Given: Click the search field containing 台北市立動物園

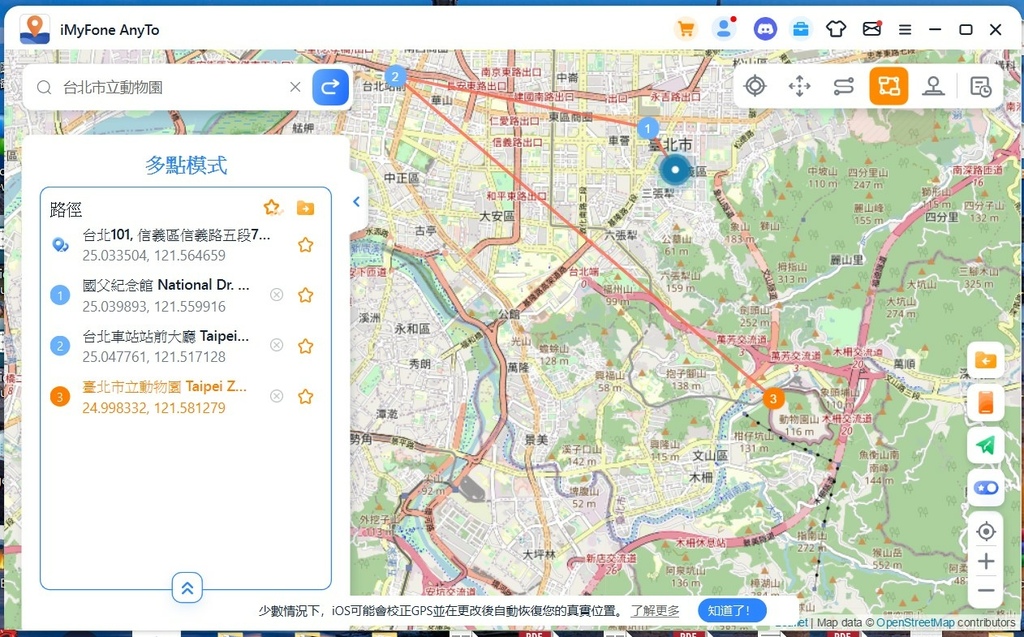Looking at the screenshot, I should pos(170,87).
